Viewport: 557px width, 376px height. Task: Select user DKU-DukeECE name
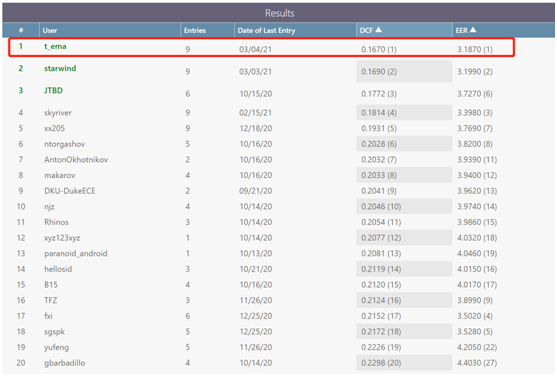(70, 191)
